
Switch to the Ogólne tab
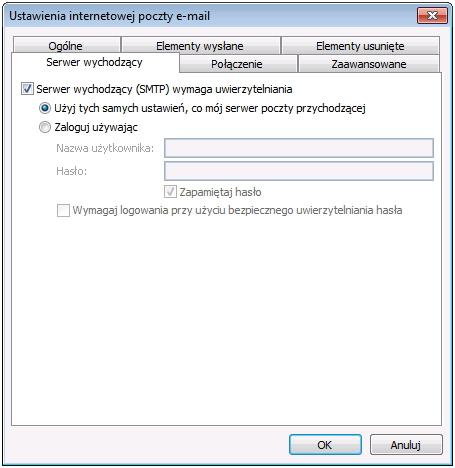click(x=67, y=46)
